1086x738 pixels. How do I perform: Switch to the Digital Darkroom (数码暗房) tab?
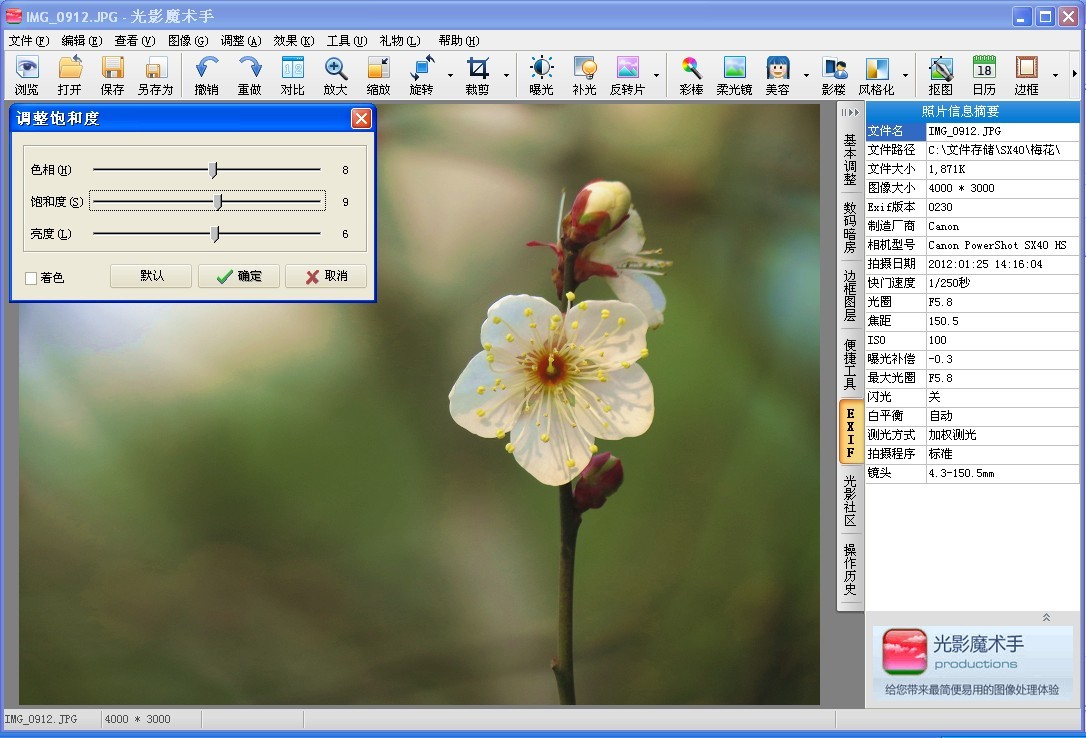(x=850, y=227)
